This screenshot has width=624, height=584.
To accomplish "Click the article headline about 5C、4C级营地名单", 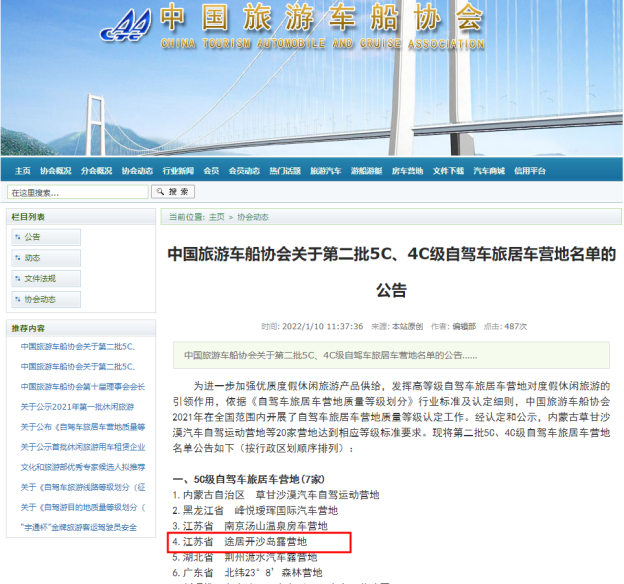I will 392,271.
